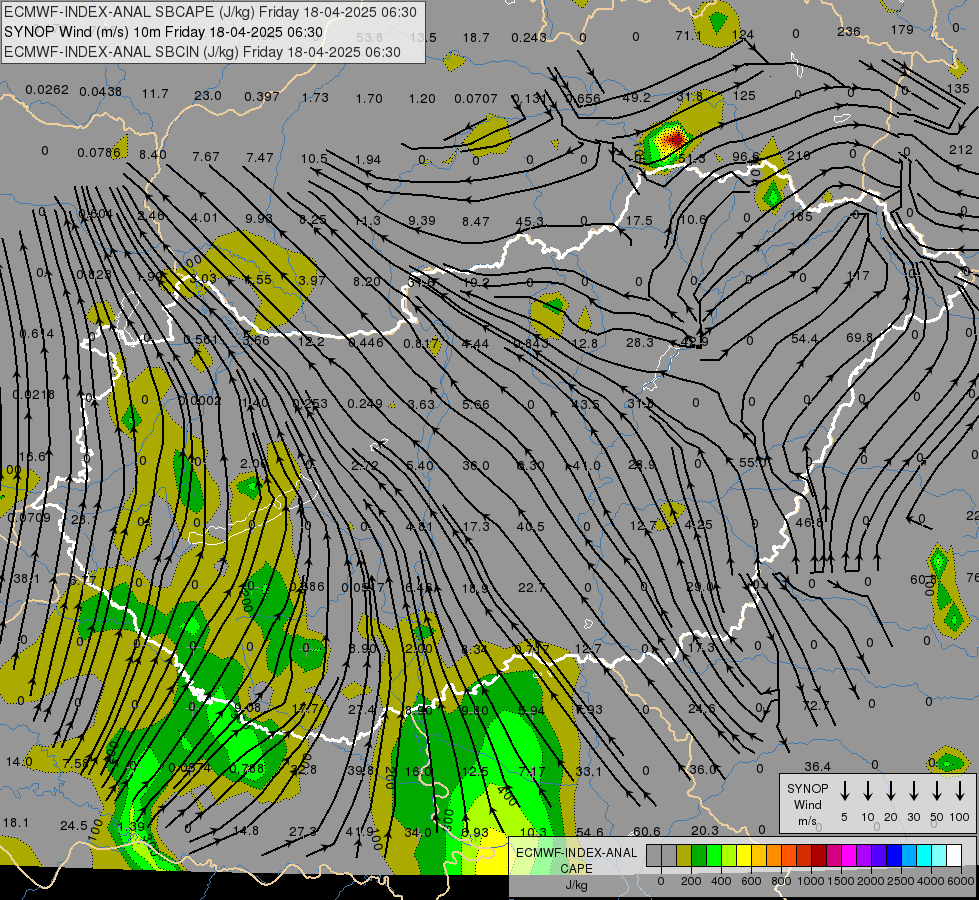Click the map value '36.4'
The width and height of the screenshot is (979, 900).
pyautogui.click(x=817, y=766)
